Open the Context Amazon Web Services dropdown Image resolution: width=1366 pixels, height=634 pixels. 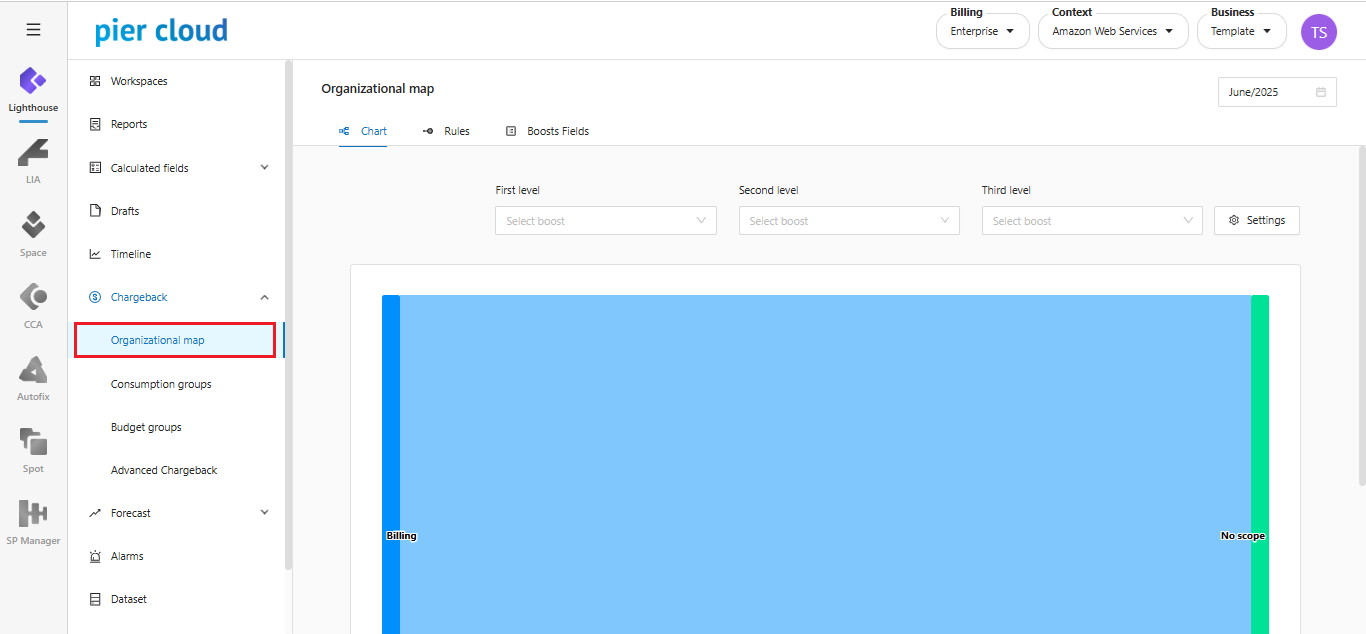(x=1112, y=31)
